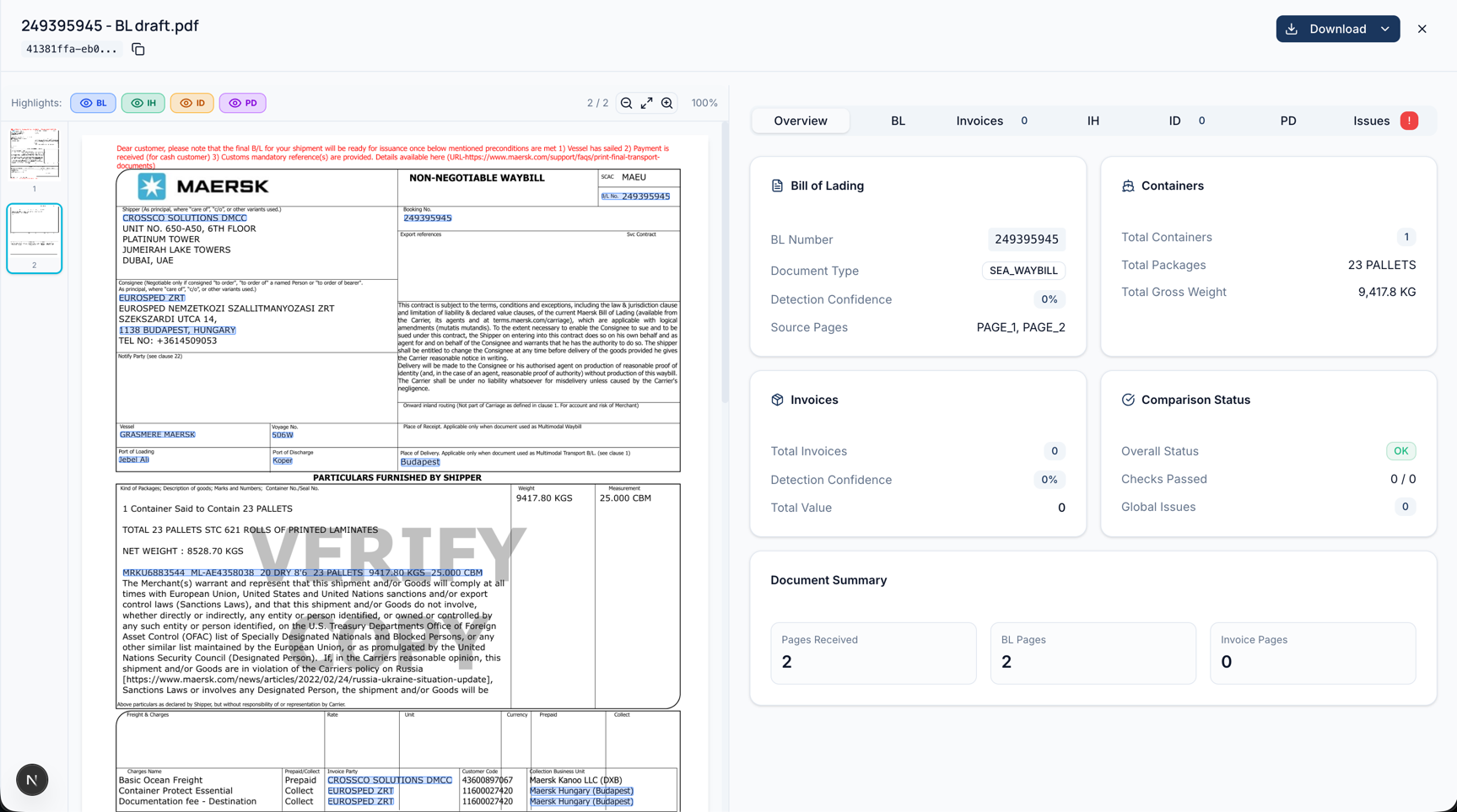Switch to the Invoices tab
The height and width of the screenshot is (812, 1457).
coord(991,121)
